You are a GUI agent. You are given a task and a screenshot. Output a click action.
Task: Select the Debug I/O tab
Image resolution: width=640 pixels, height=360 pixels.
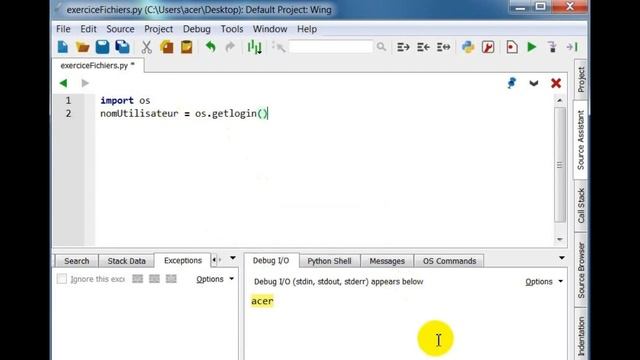click(x=271, y=260)
